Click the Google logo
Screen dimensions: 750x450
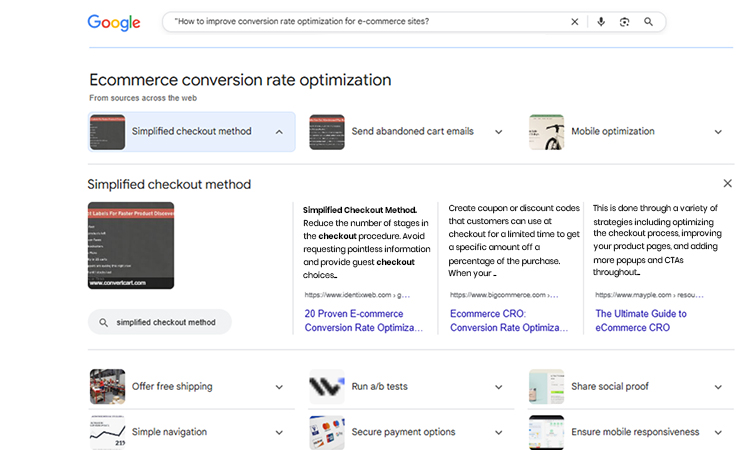114,22
